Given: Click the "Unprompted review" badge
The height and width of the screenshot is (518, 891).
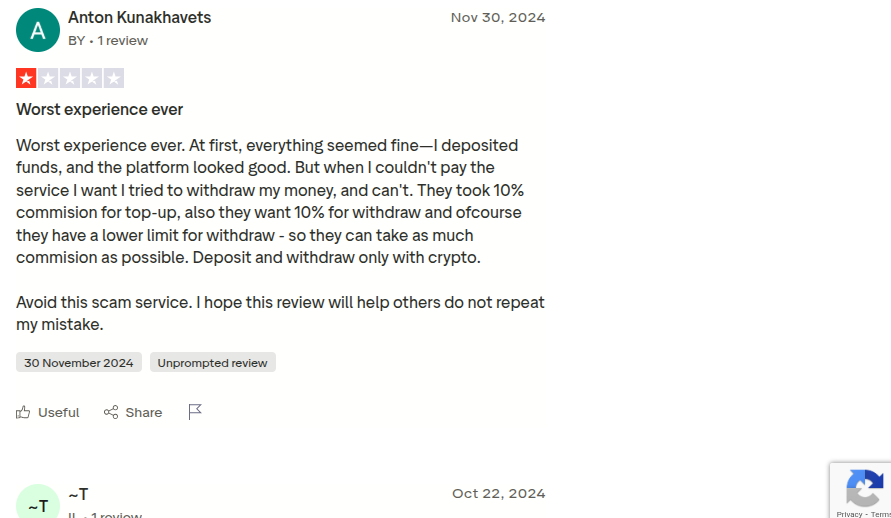Looking at the screenshot, I should point(212,363).
